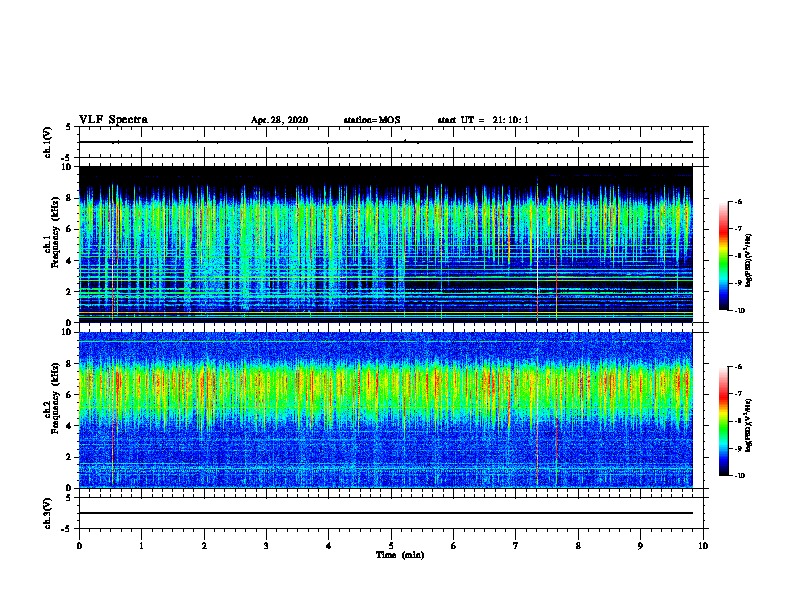
Task: Click the ch.2 frequency spectrogram panel
Action: click(386, 410)
